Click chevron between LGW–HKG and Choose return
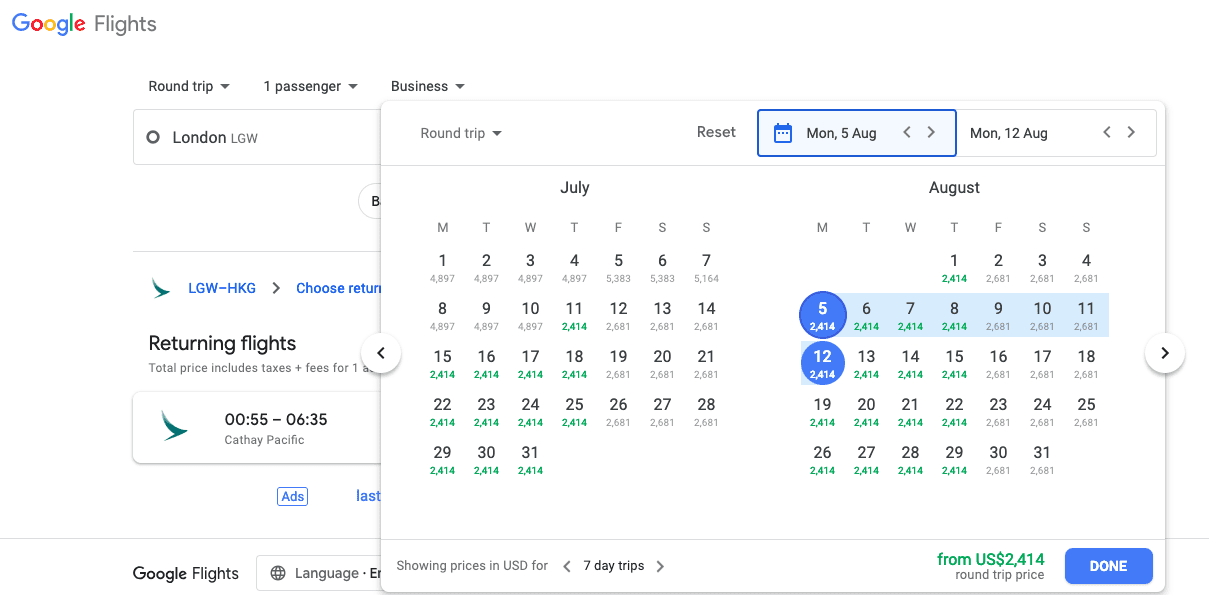 pyautogui.click(x=276, y=288)
